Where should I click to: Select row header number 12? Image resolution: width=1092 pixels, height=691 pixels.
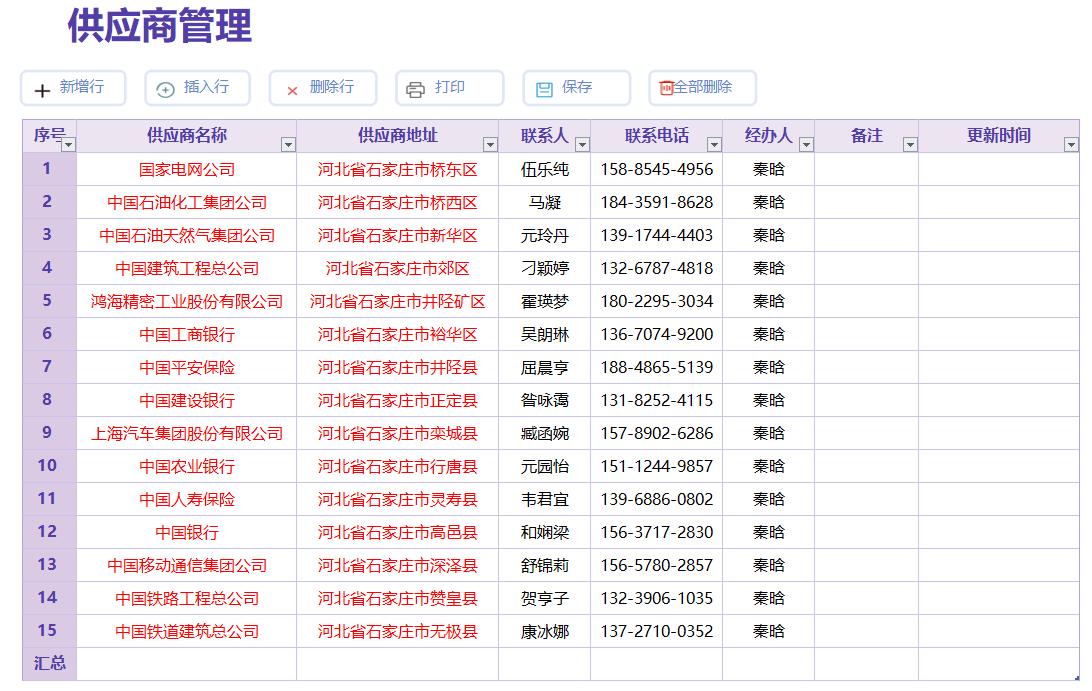pyautogui.click(x=49, y=532)
